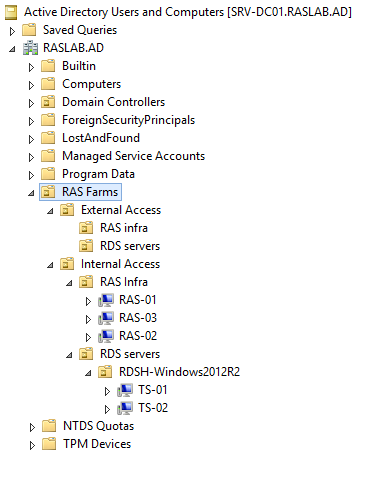This screenshot has width=368, height=479.
Task: Click the RAS infra OU icon under External Access
Action: click(86, 228)
